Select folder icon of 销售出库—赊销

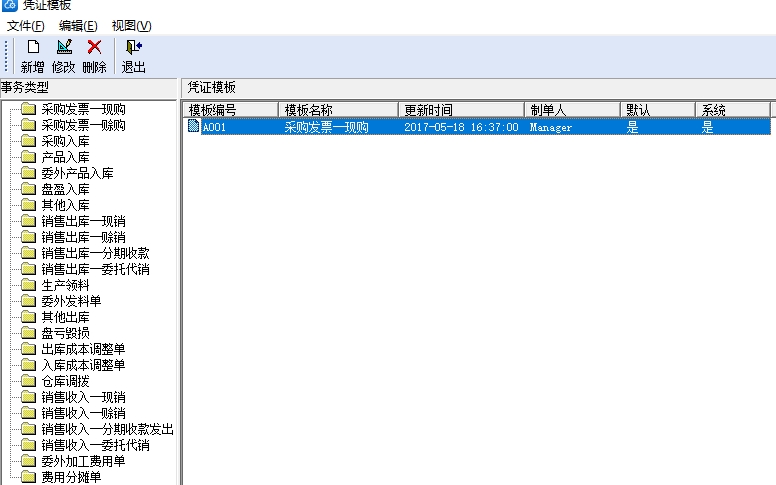(29, 237)
